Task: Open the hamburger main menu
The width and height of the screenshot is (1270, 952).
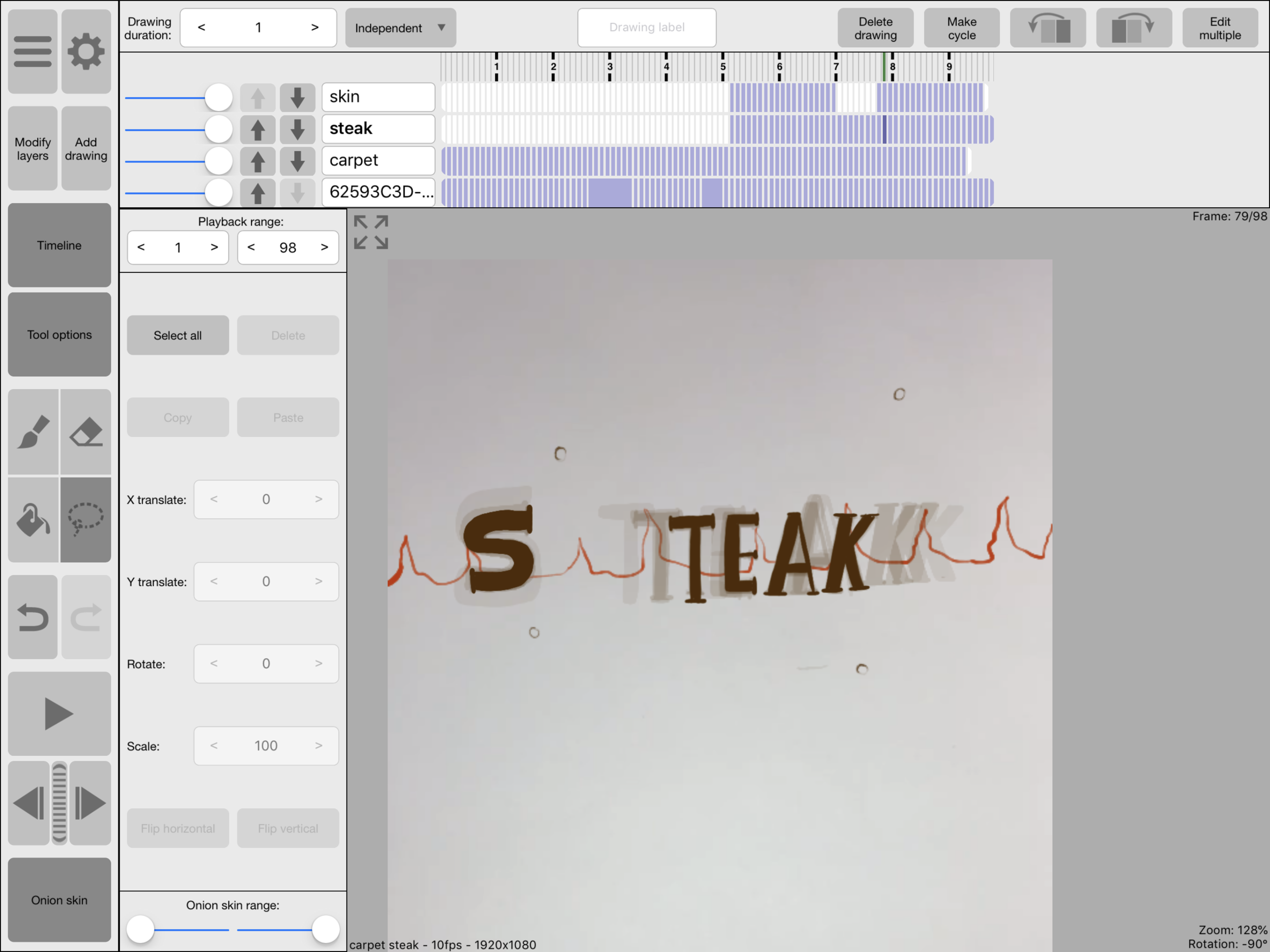Action: click(33, 51)
